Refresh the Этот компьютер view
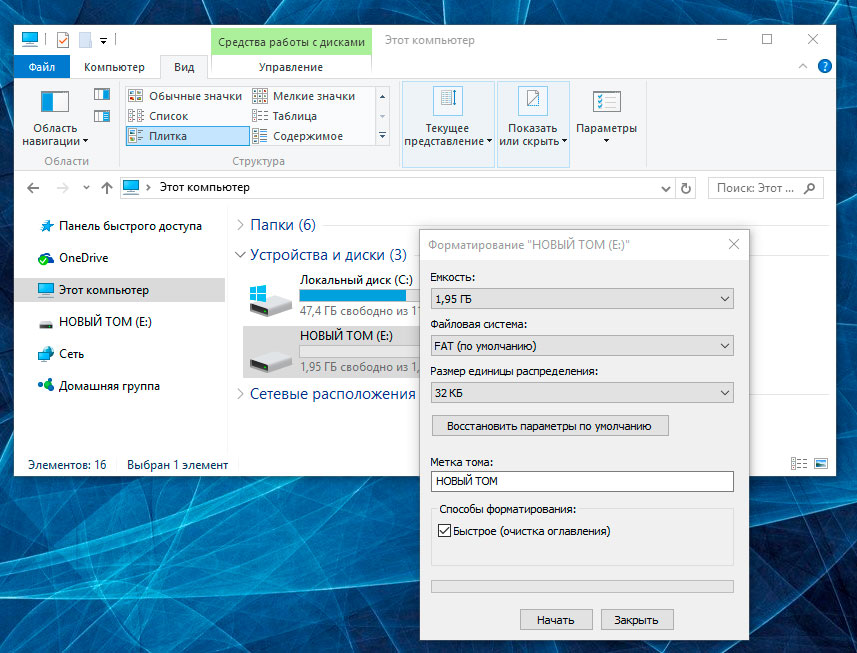Image resolution: width=857 pixels, height=653 pixels. click(685, 189)
